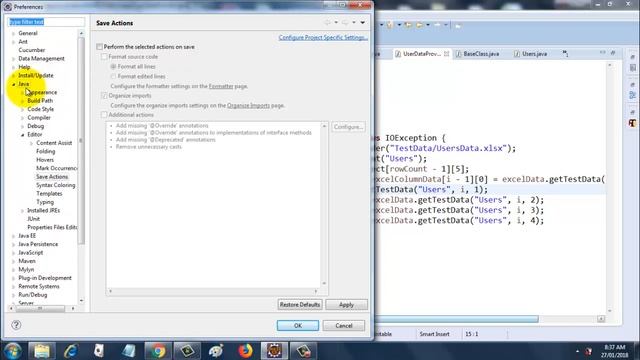Enable Perform the selected actions on save
This screenshot has height=360, width=640.
click(99, 47)
